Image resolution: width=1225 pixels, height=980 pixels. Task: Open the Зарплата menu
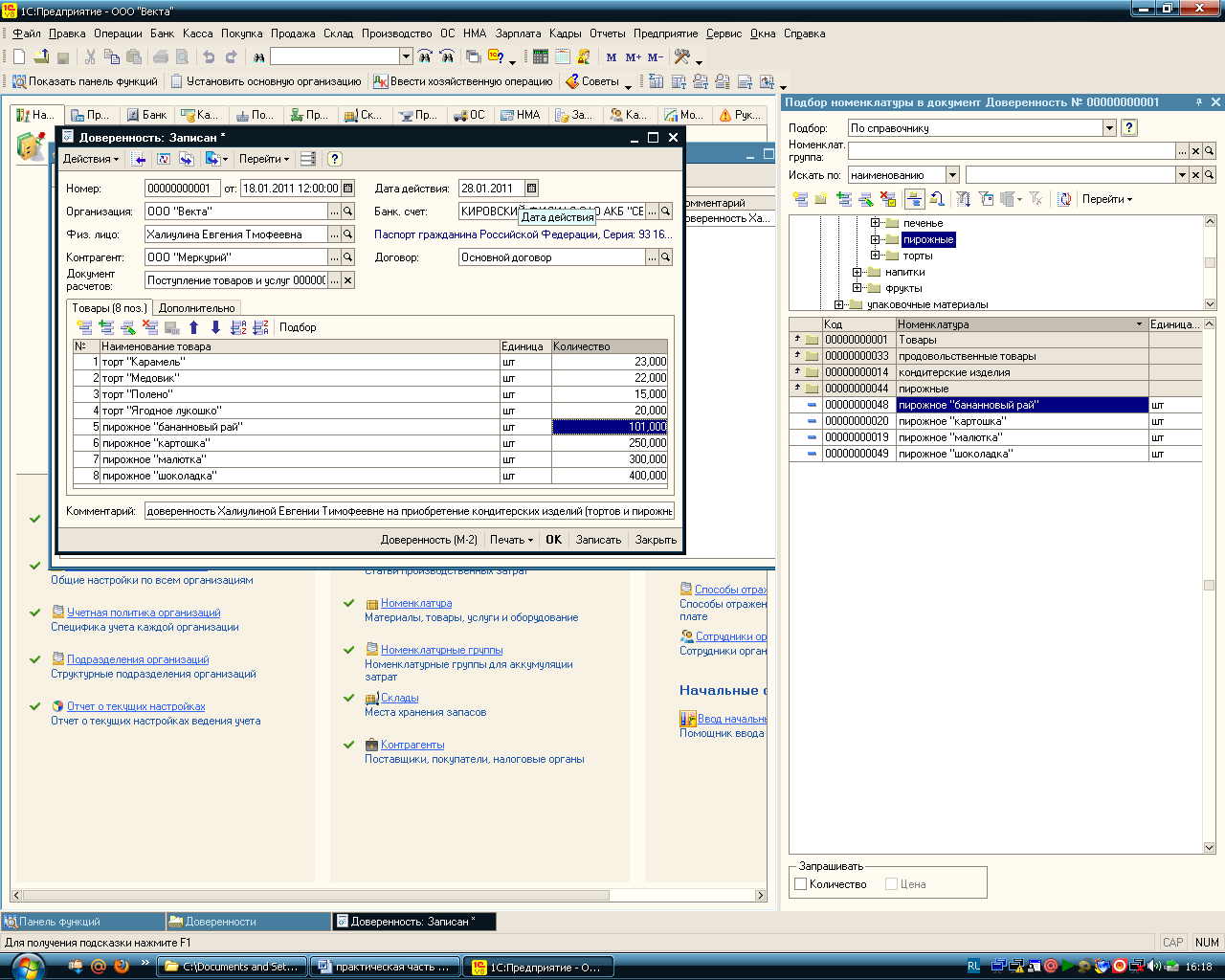point(518,33)
